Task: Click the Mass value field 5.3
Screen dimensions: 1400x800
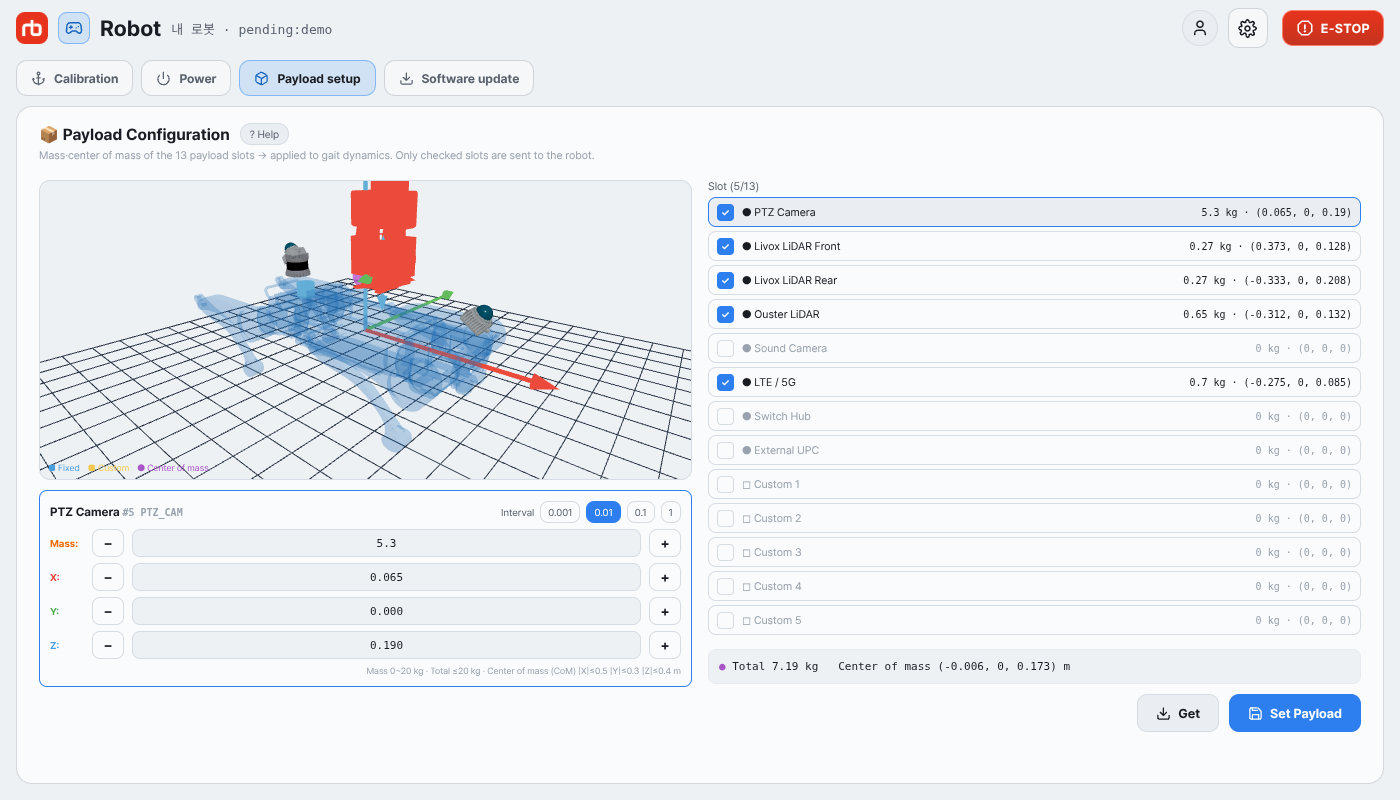Action: pos(386,543)
